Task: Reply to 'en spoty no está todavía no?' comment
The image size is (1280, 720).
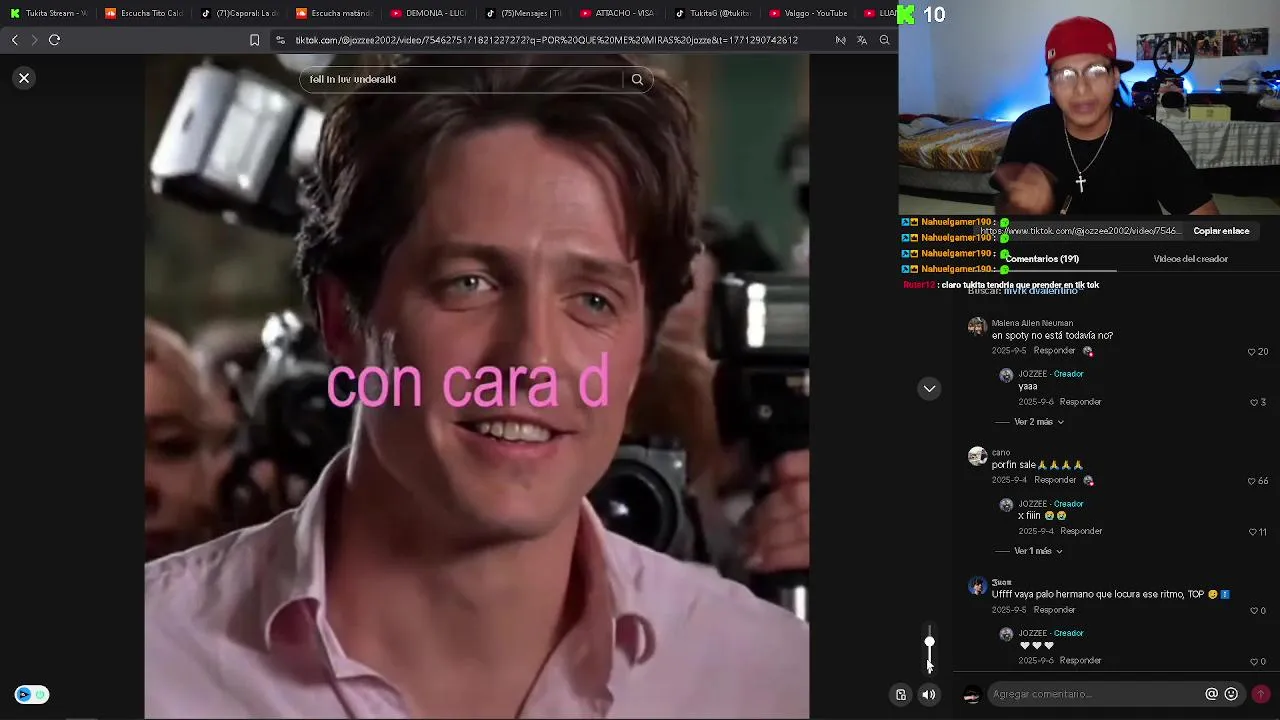Action: [1055, 352]
